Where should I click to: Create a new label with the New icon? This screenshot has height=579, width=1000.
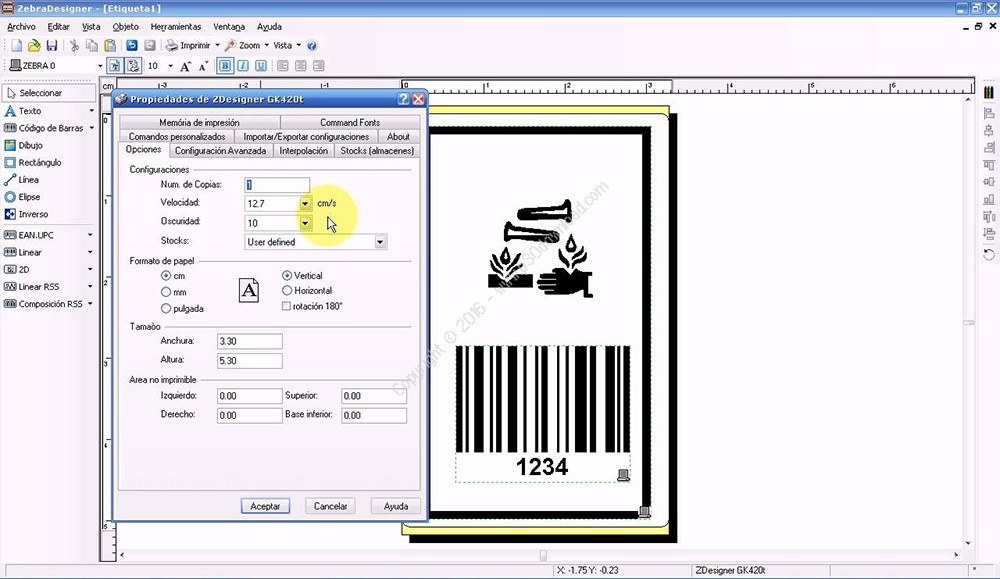click(17, 45)
